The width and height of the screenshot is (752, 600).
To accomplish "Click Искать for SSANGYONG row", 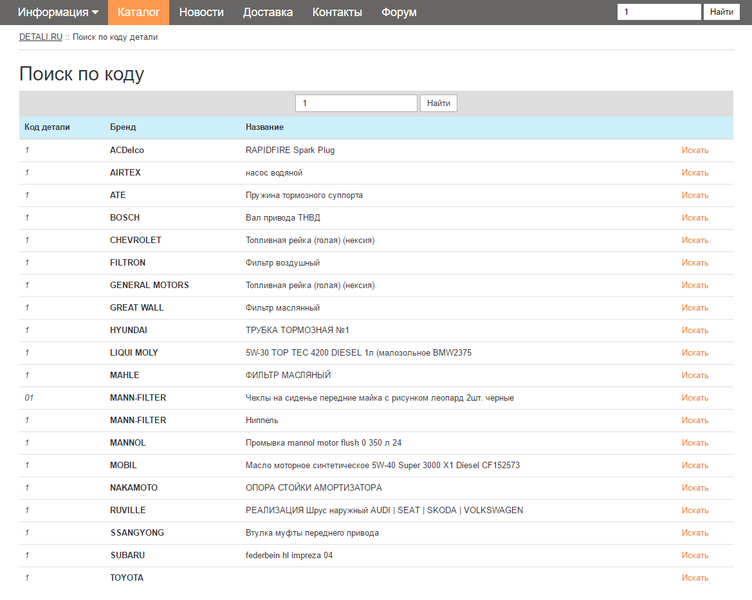I will [x=695, y=533].
